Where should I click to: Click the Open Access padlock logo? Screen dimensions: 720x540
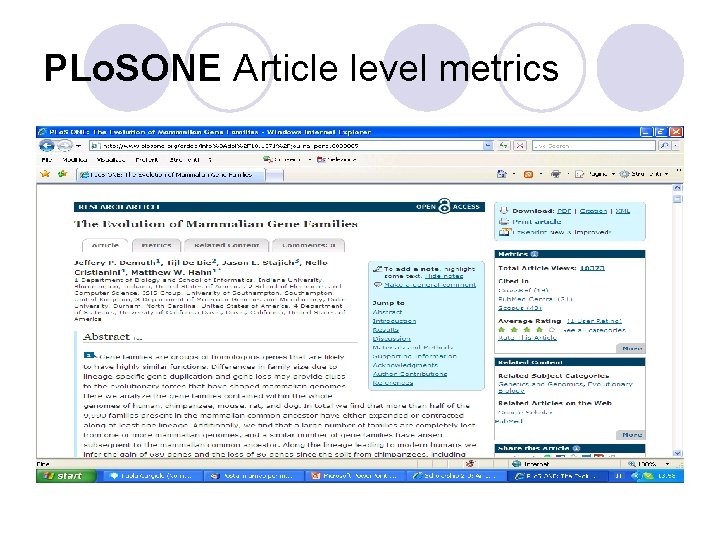(444, 206)
